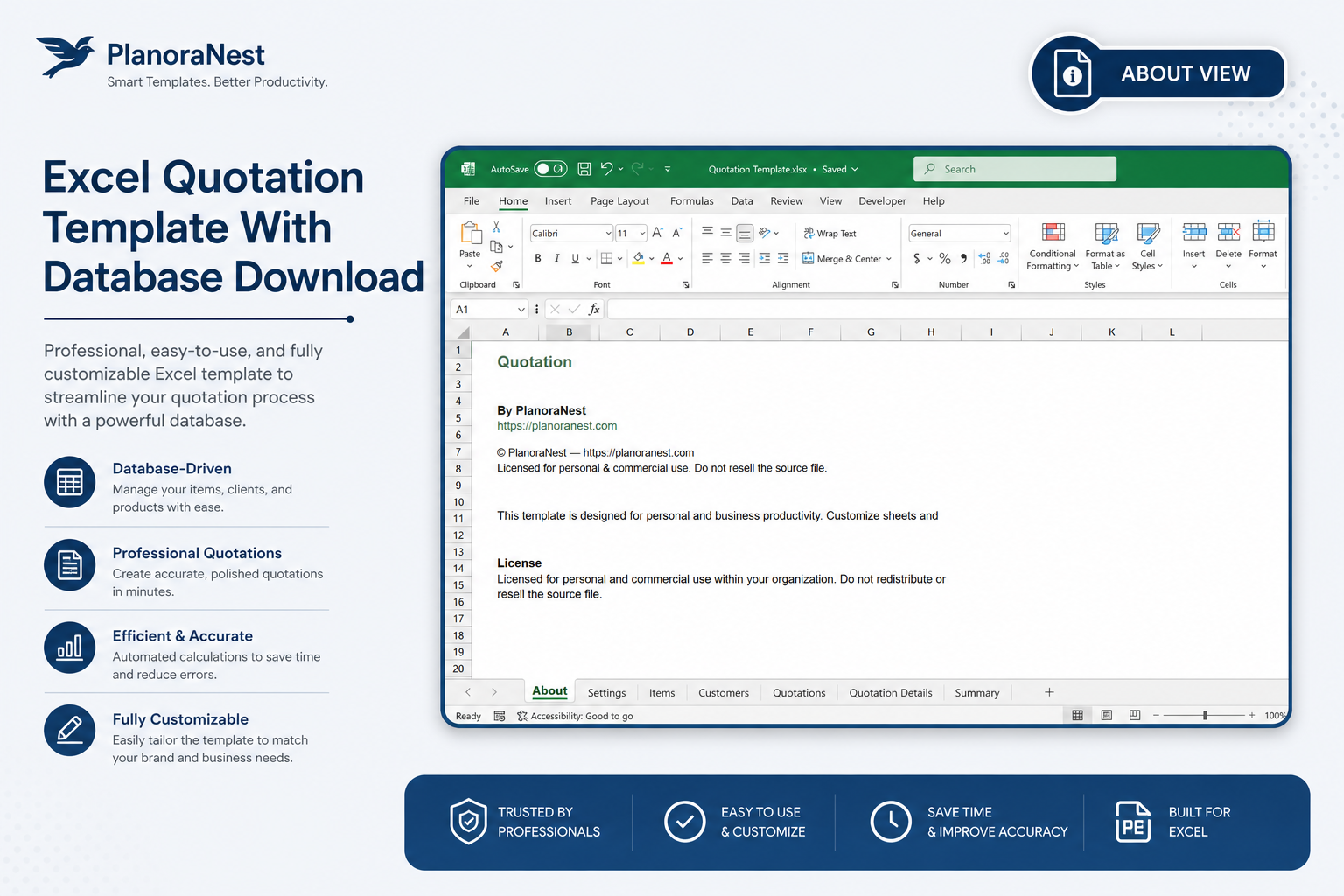
Task: Switch to Settings sheet tab
Action: click(606, 693)
